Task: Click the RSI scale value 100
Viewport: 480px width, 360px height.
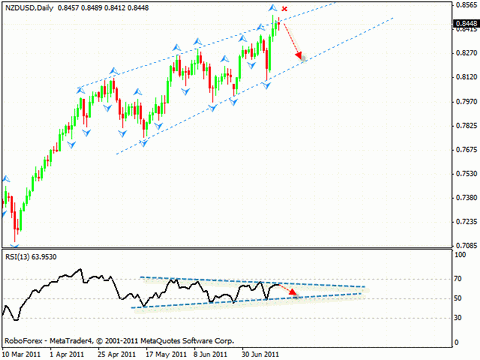Action: [x=460, y=255]
